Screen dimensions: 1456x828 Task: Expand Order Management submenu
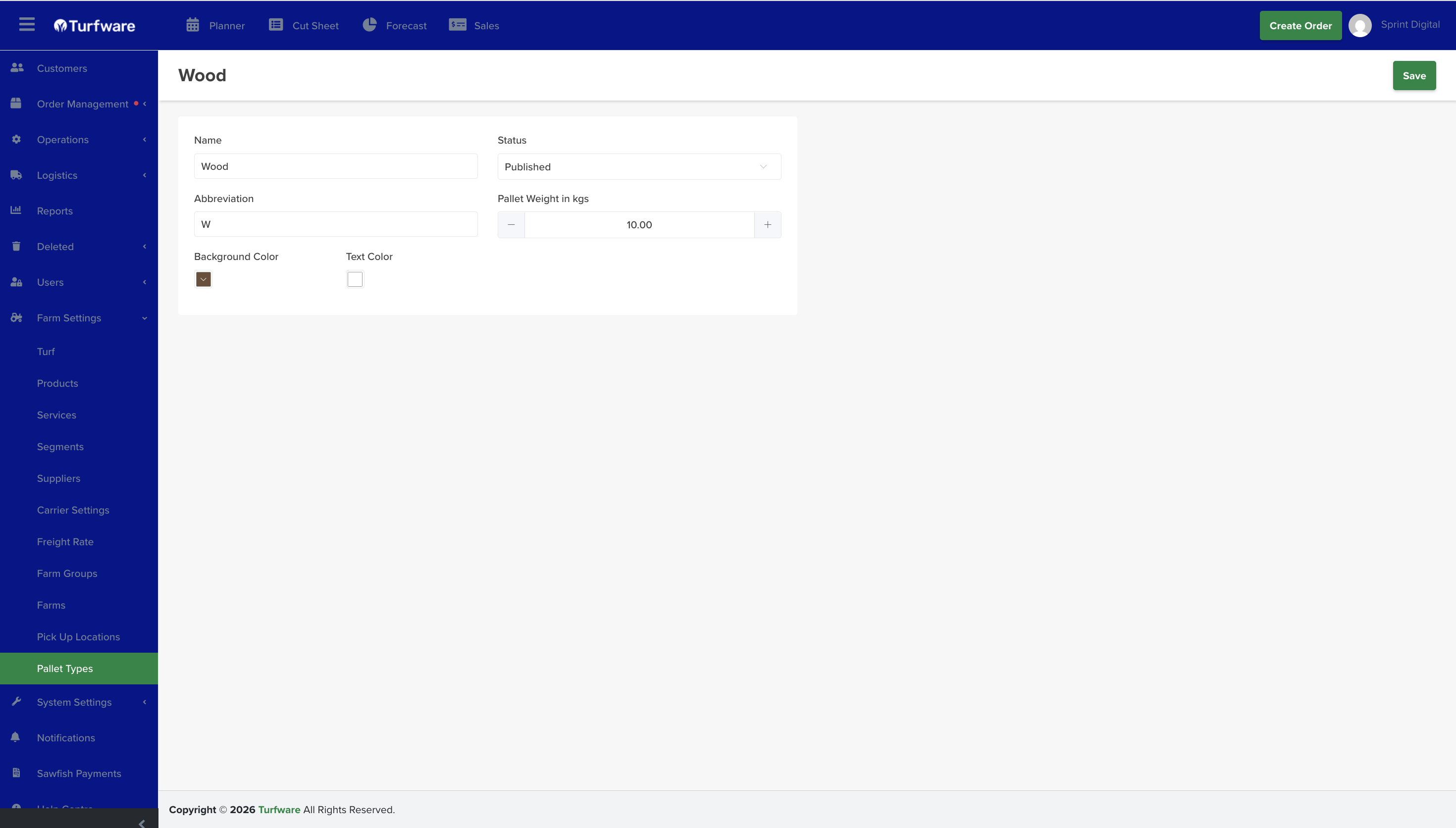tap(145, 103)
